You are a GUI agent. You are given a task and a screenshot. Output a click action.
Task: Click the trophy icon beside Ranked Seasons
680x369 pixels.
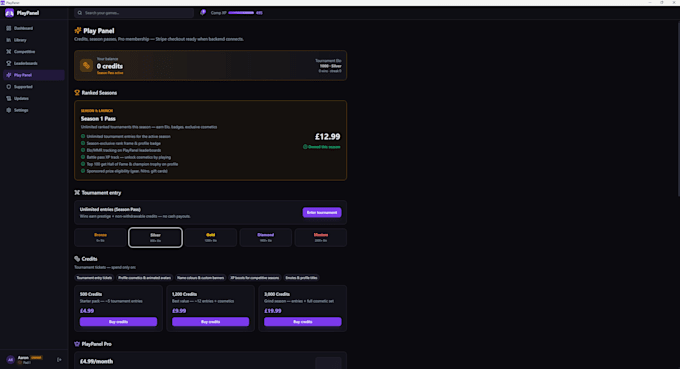coord(77,93)
